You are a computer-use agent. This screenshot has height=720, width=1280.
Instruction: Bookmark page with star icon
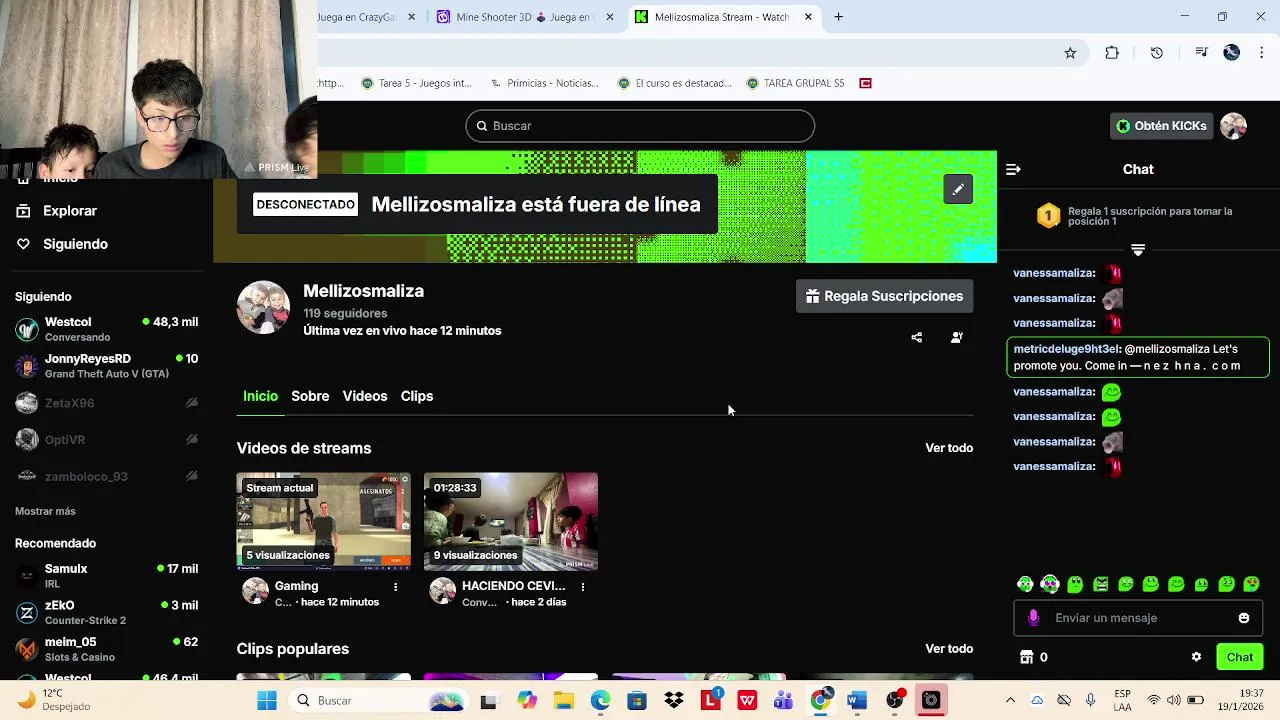(x=1070, y=53)
